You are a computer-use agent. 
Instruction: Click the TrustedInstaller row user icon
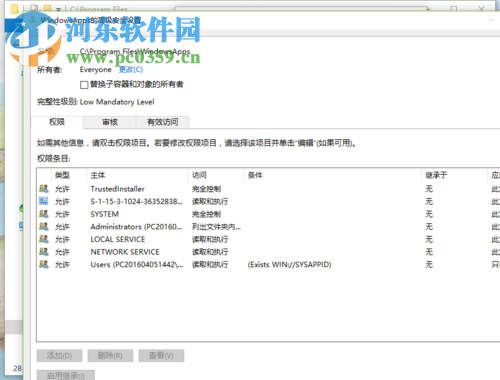(44, 189)
